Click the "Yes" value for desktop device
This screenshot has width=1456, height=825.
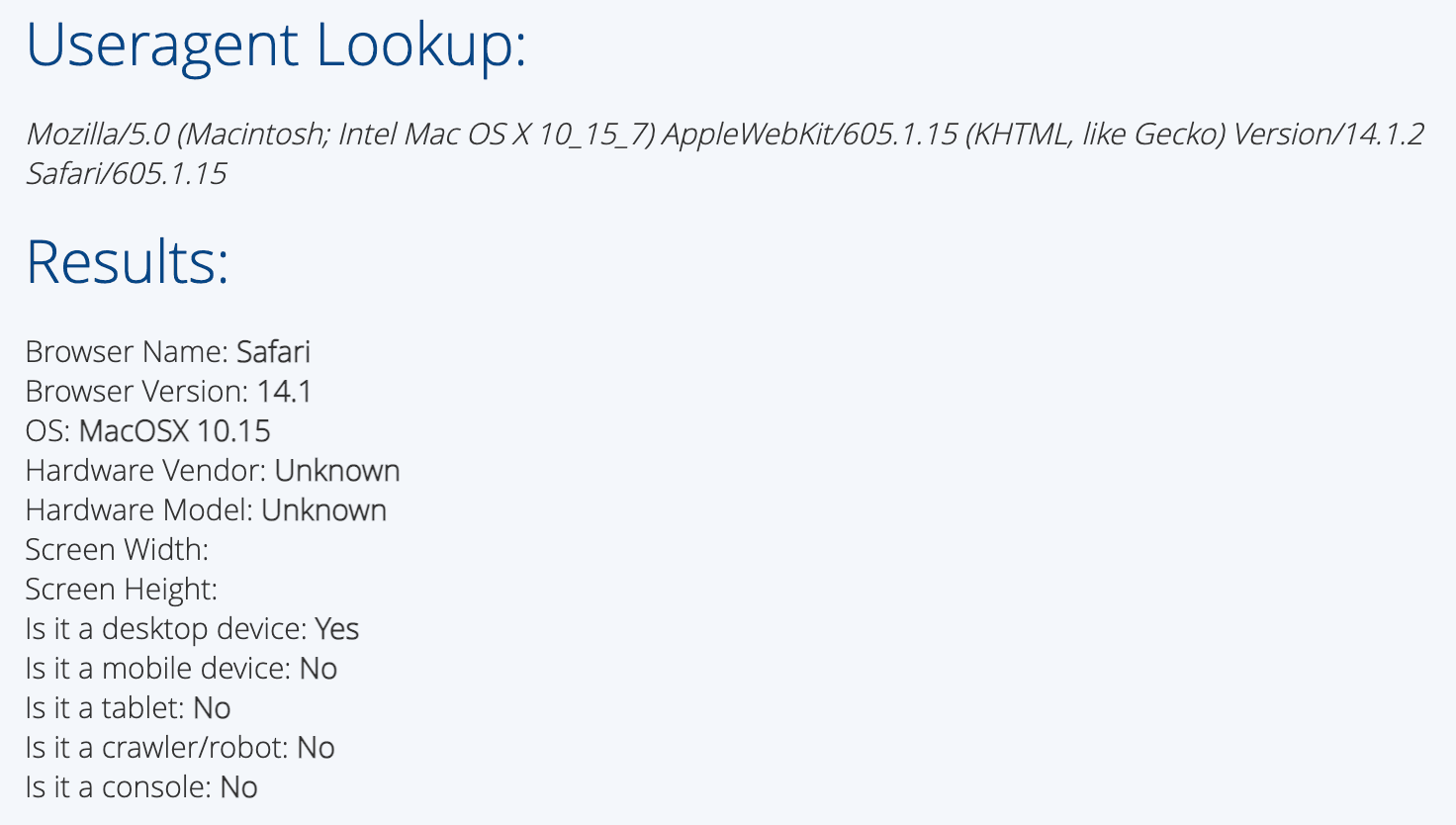336,629
